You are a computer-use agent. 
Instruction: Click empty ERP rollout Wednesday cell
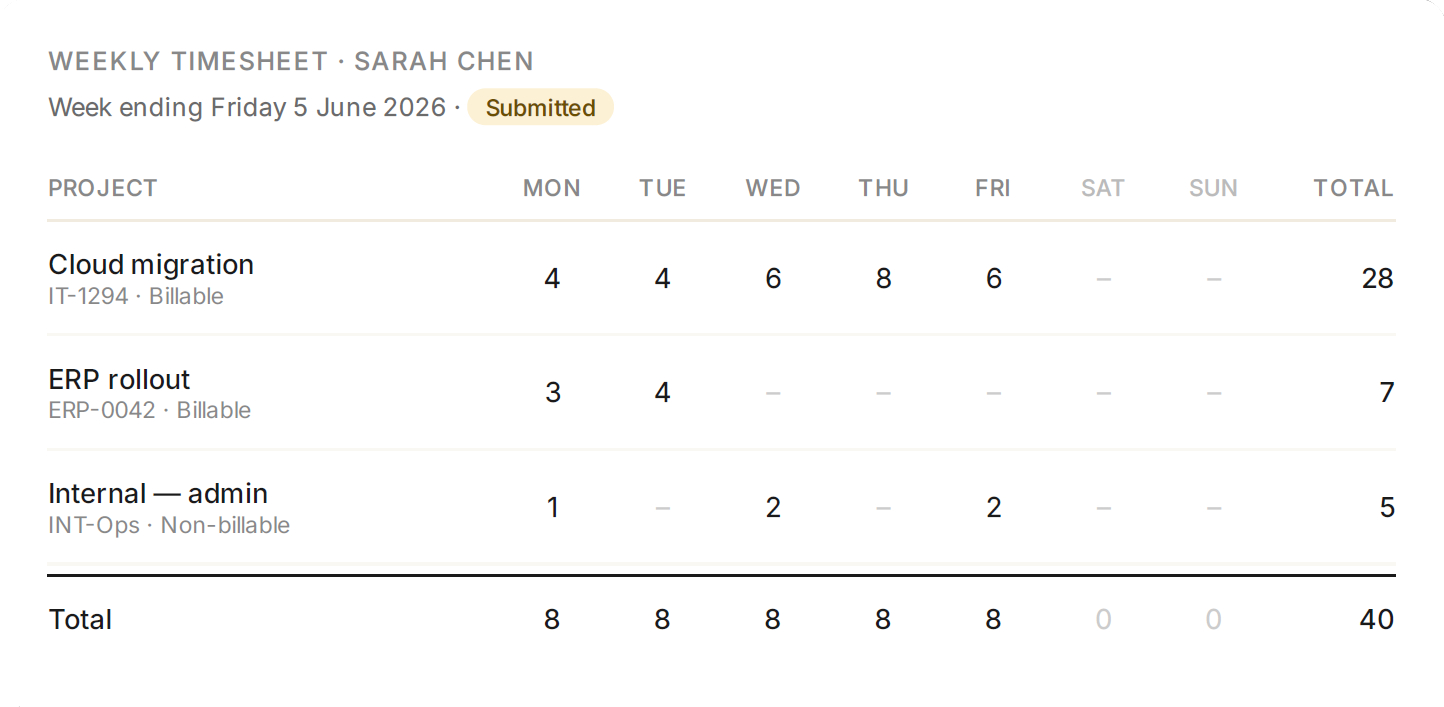(773, 393)
